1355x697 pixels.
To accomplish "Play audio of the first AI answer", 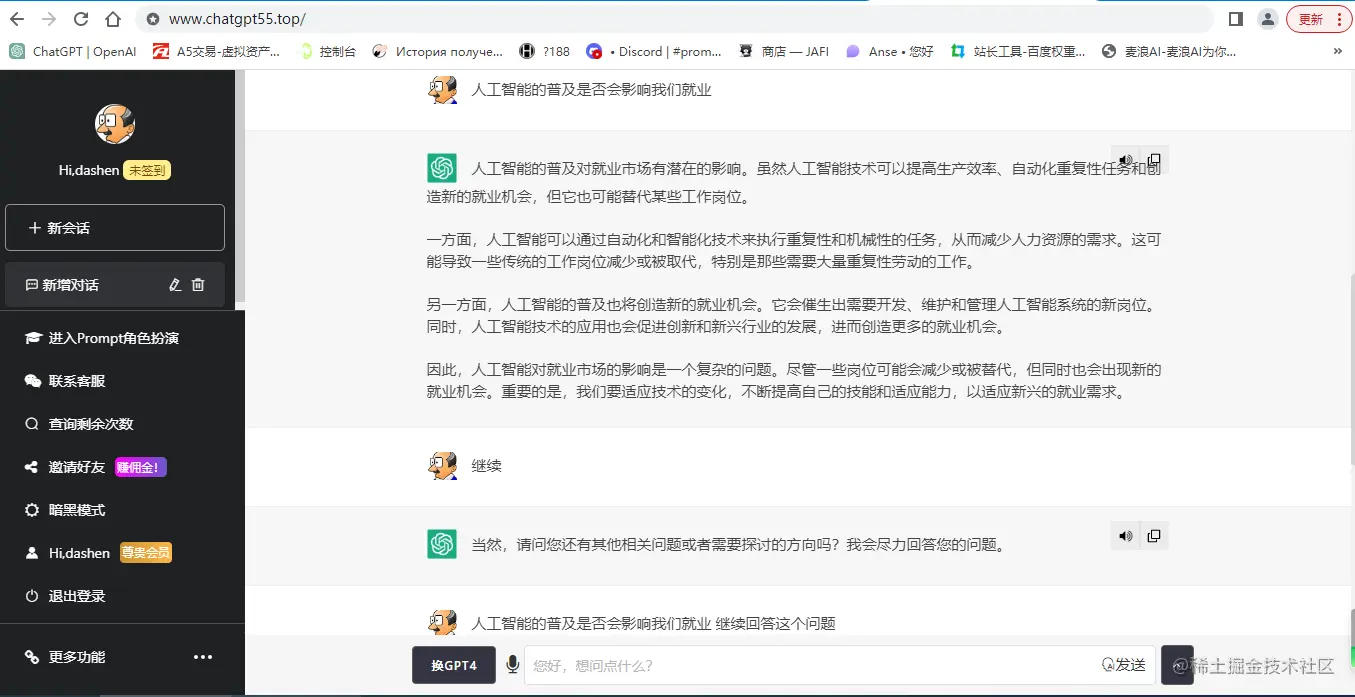I will tap(1125, 160).
